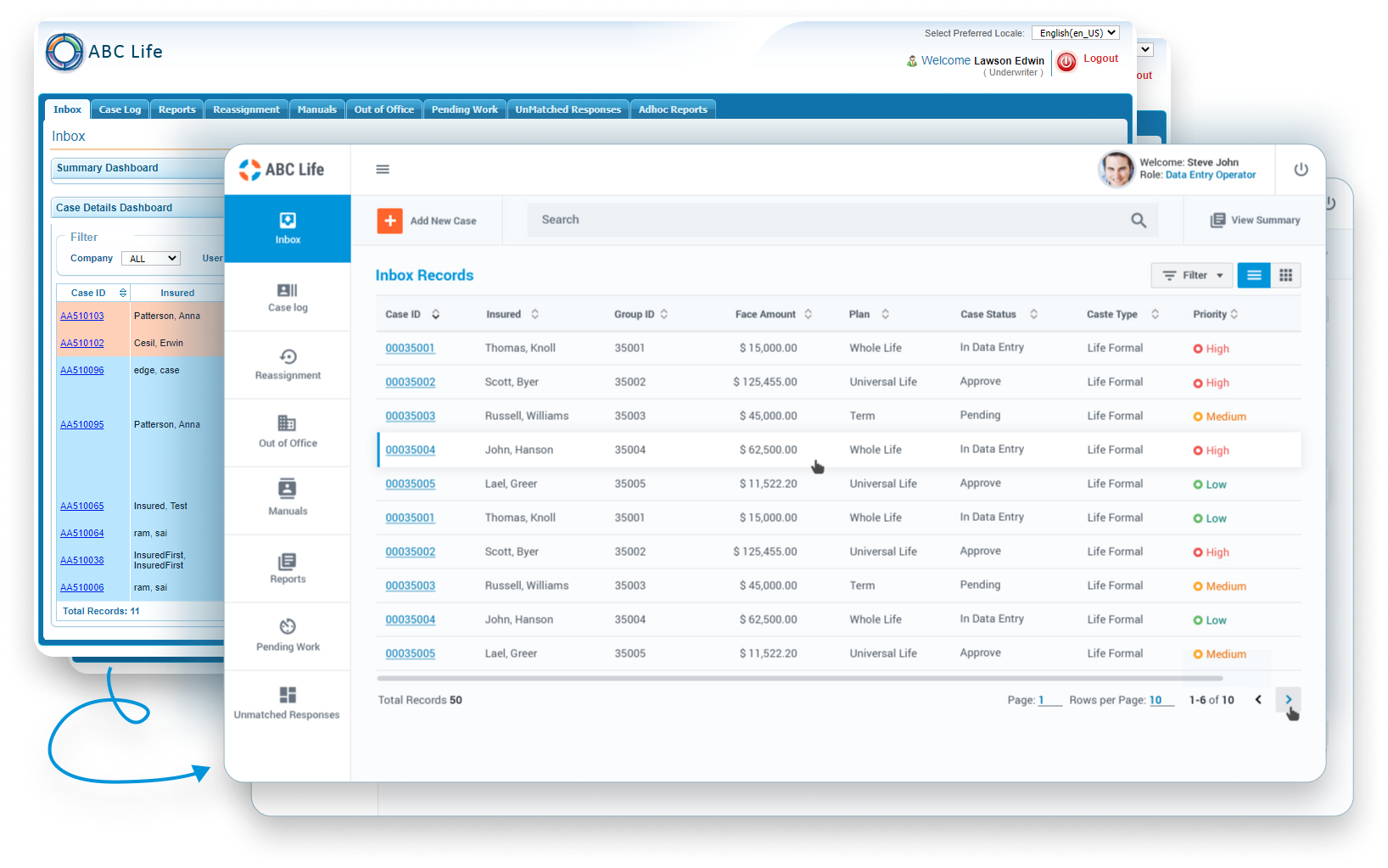The height and width of the screenshot is (868, 1388).
Task: Open the preferred locale dropdown
Action: click(1076, 33)
